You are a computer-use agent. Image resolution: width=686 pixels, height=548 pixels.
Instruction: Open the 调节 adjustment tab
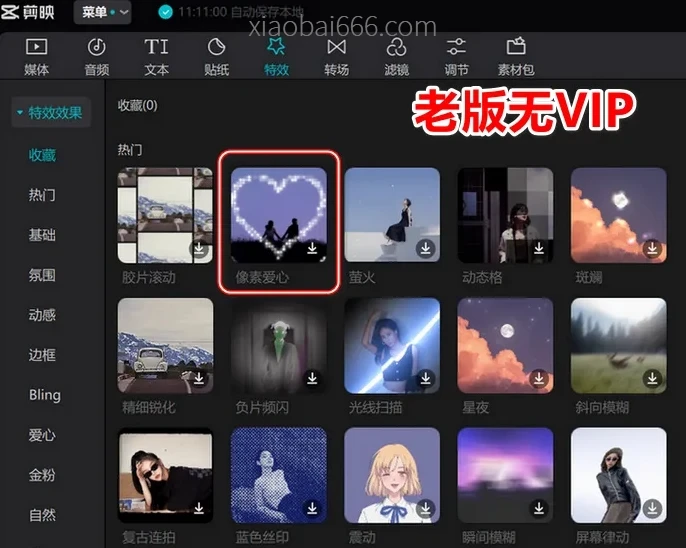pyautogui.click(x=456, y=57)
